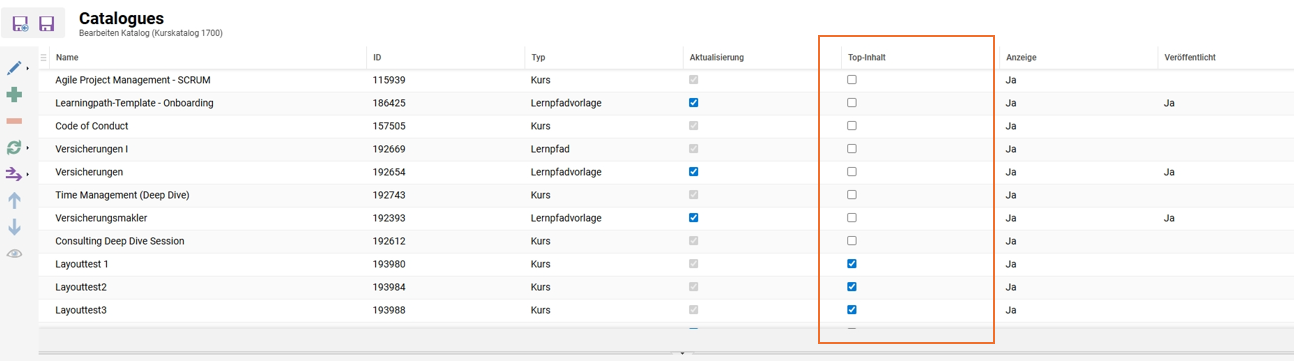1294x361 pixels.
Task: Click Veröffentlicht Ja for Learningpath-Template - Onboarding
Action: 1170,103
